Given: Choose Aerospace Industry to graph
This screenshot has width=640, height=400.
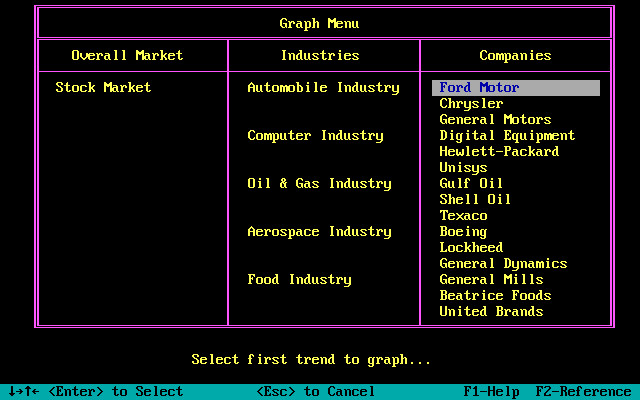Looking at the screenshot, I should (319, 231).
